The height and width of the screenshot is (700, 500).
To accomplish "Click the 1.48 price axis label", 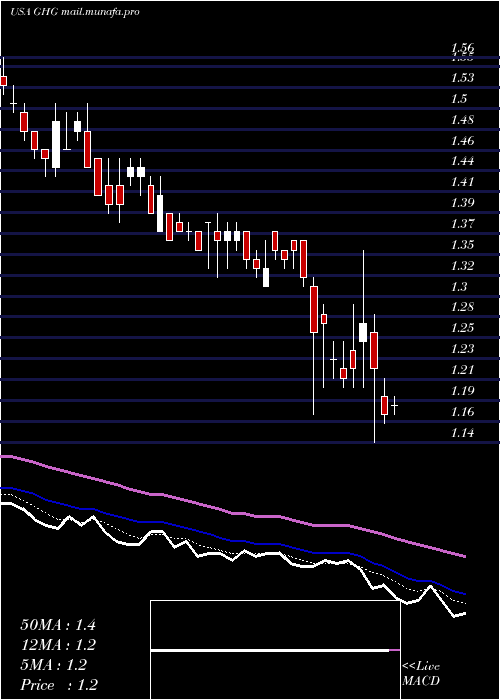I will 462,120.
